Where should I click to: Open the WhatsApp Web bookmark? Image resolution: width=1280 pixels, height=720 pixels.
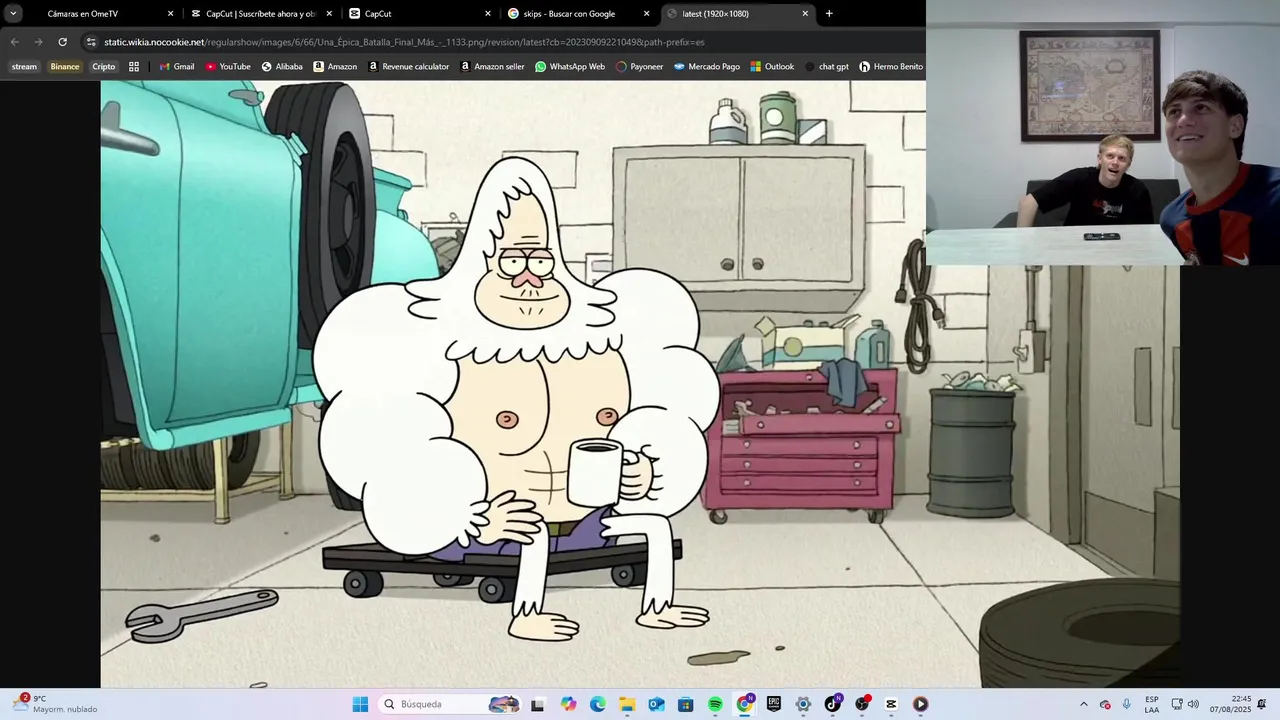tap(570, 67)
